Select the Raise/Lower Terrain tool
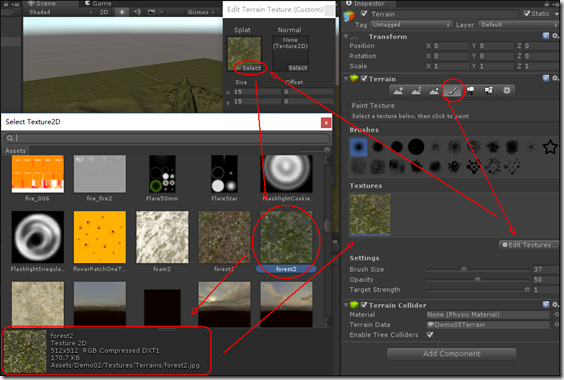The image size is (564, 380). (399, 91)
